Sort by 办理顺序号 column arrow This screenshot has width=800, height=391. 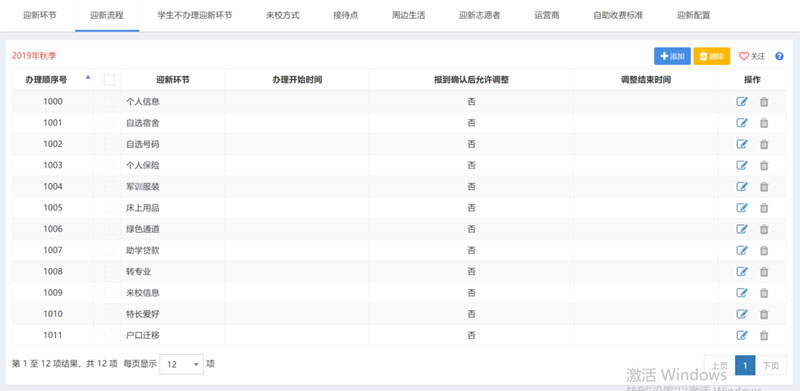tap(88, 78)
